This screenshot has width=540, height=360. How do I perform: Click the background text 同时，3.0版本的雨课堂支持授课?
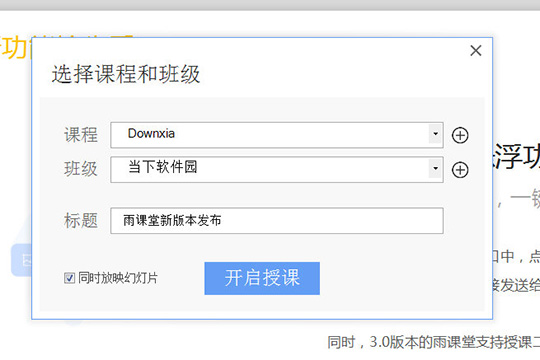[433, 342]
